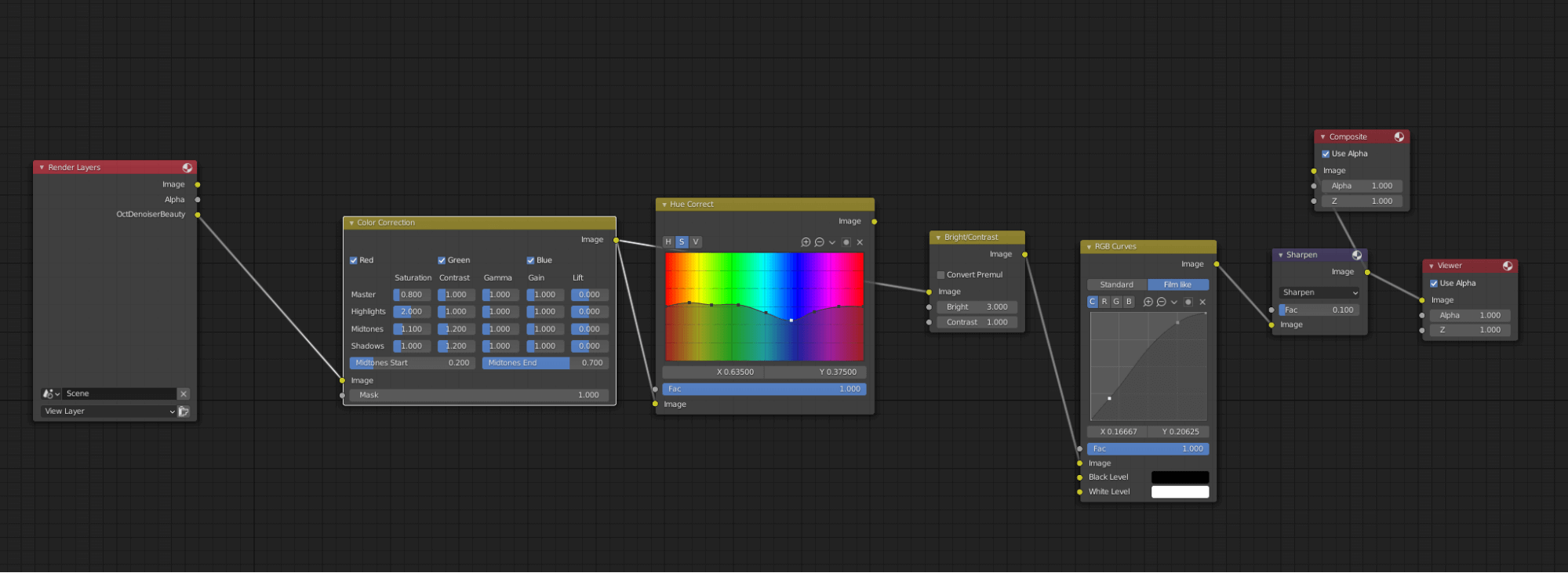
Task: Click the Bright value field
Action: (977, 307)
